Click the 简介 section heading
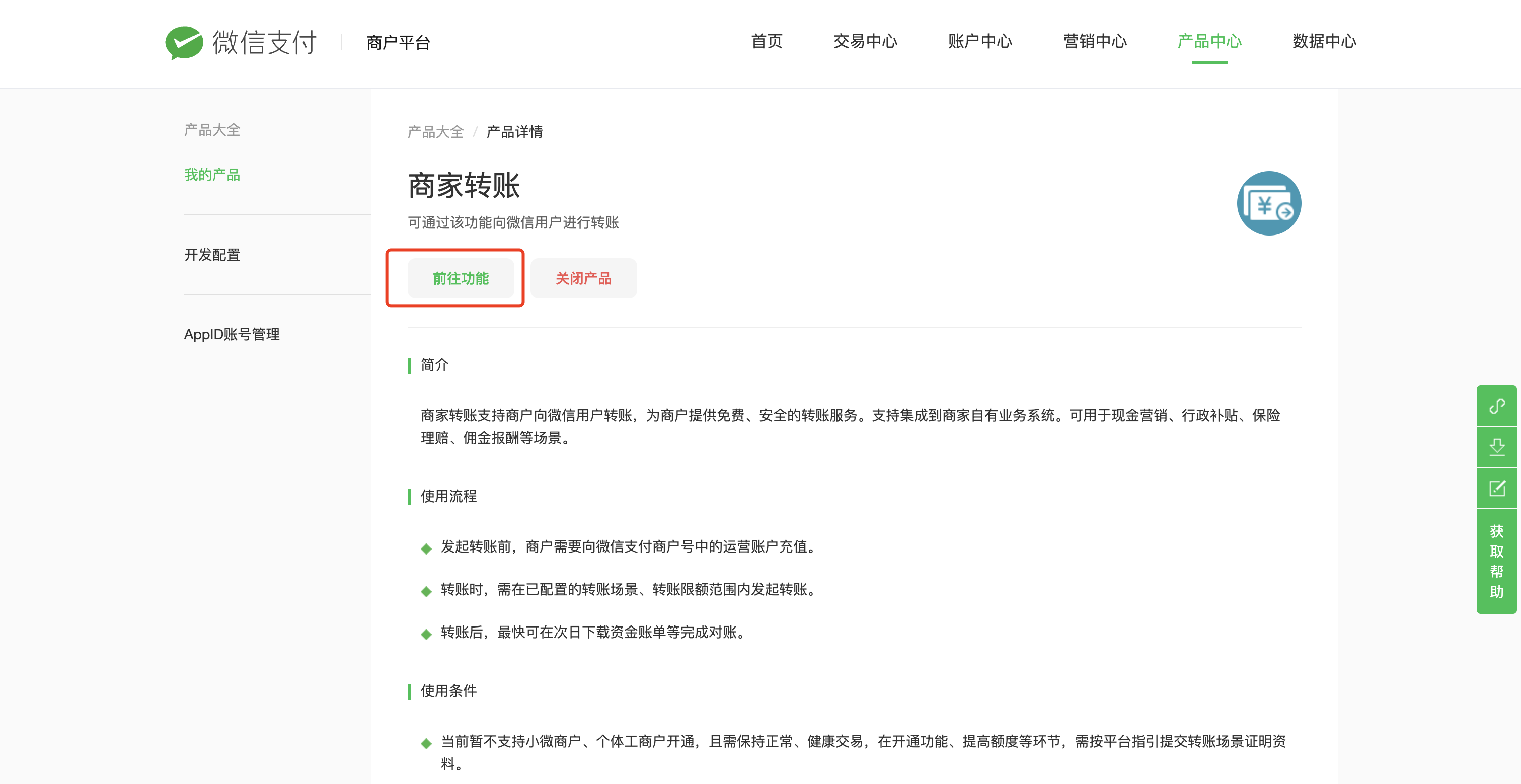This screenshot has height=784, width=1521. (x=434, y=365)
